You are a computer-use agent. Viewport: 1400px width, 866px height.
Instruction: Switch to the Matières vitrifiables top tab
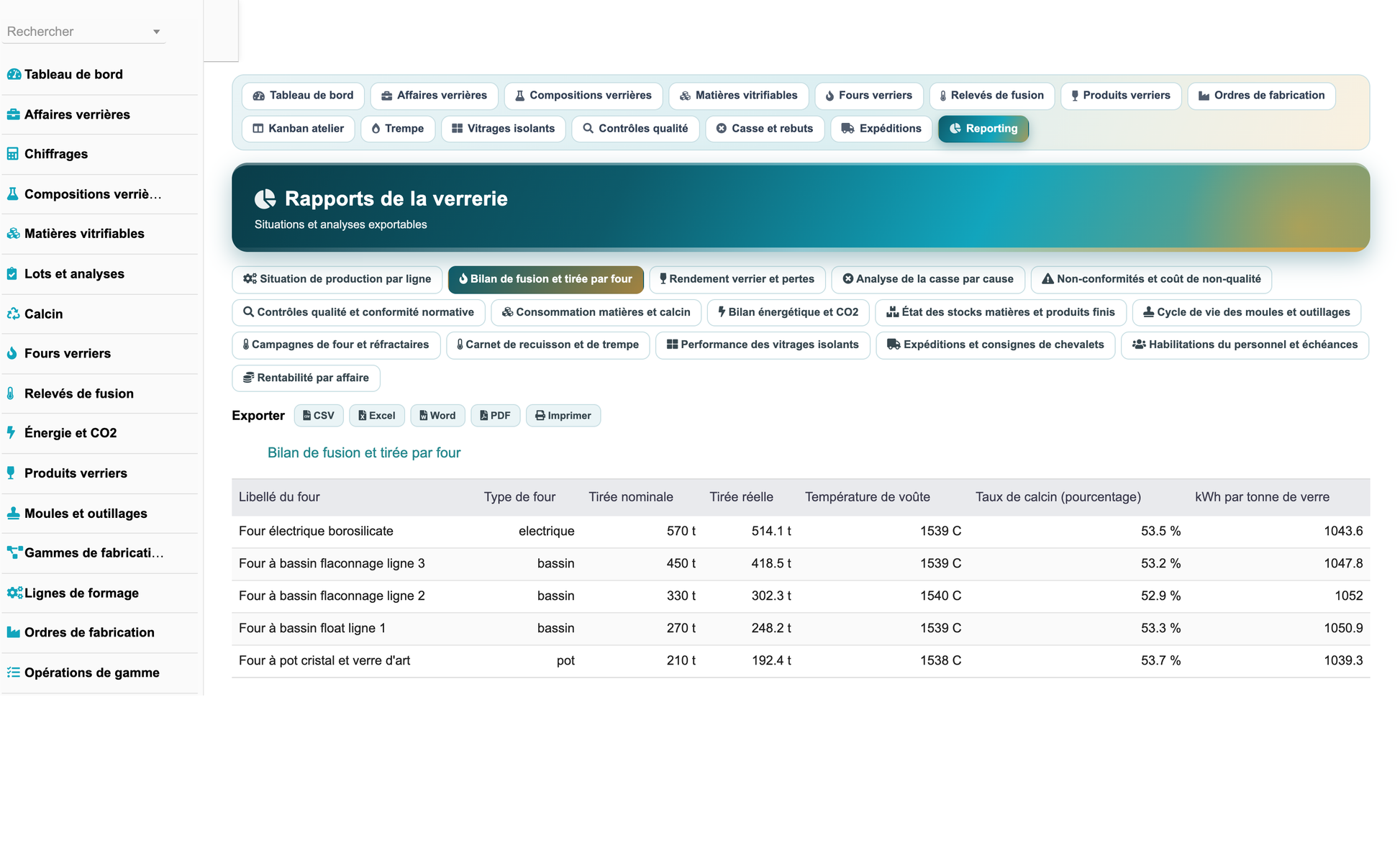click(x=739, y=96)
